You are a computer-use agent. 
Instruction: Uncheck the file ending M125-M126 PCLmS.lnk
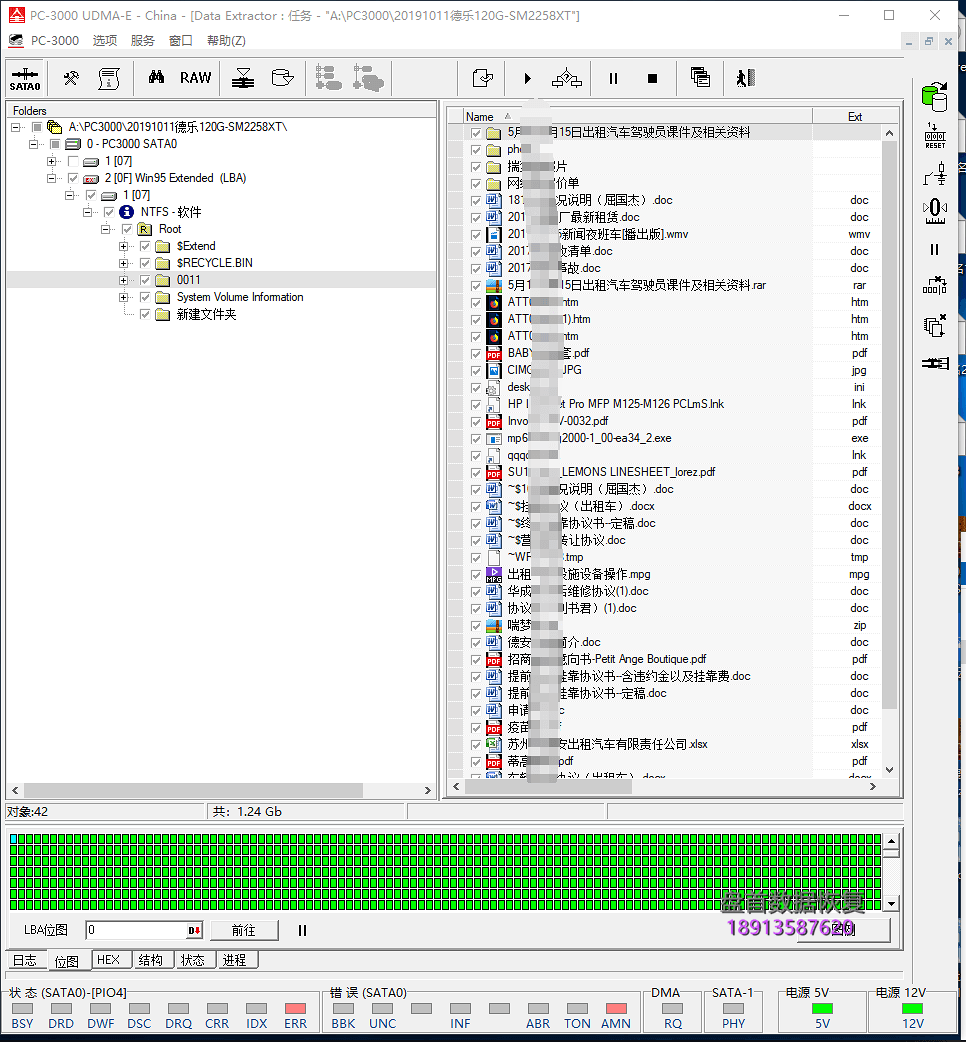[x=476, y=404]
